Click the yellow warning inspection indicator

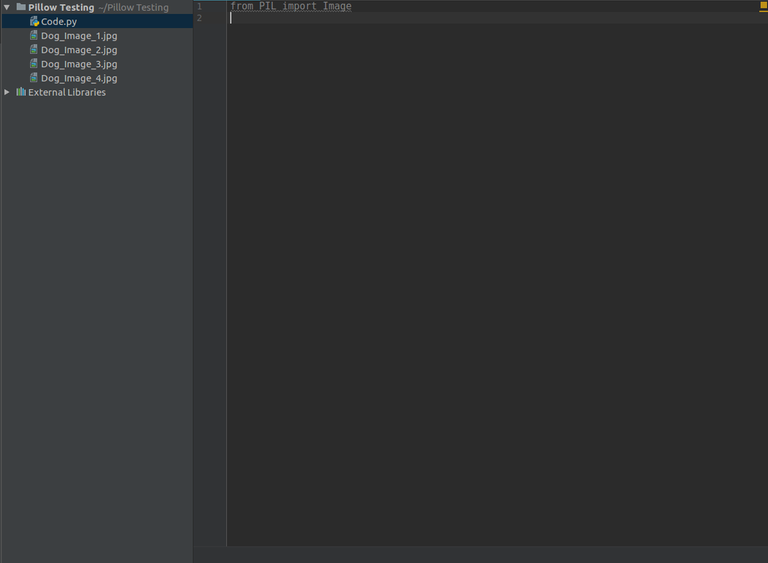[763, 5]
